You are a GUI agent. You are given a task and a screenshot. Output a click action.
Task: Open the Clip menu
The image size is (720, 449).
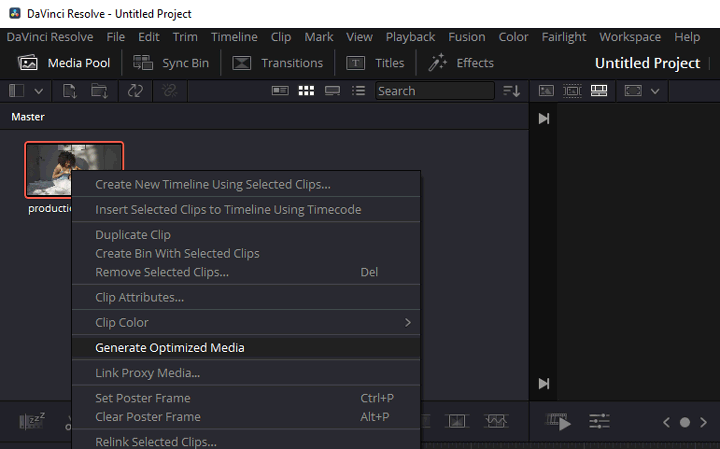(x=281, y=37)
